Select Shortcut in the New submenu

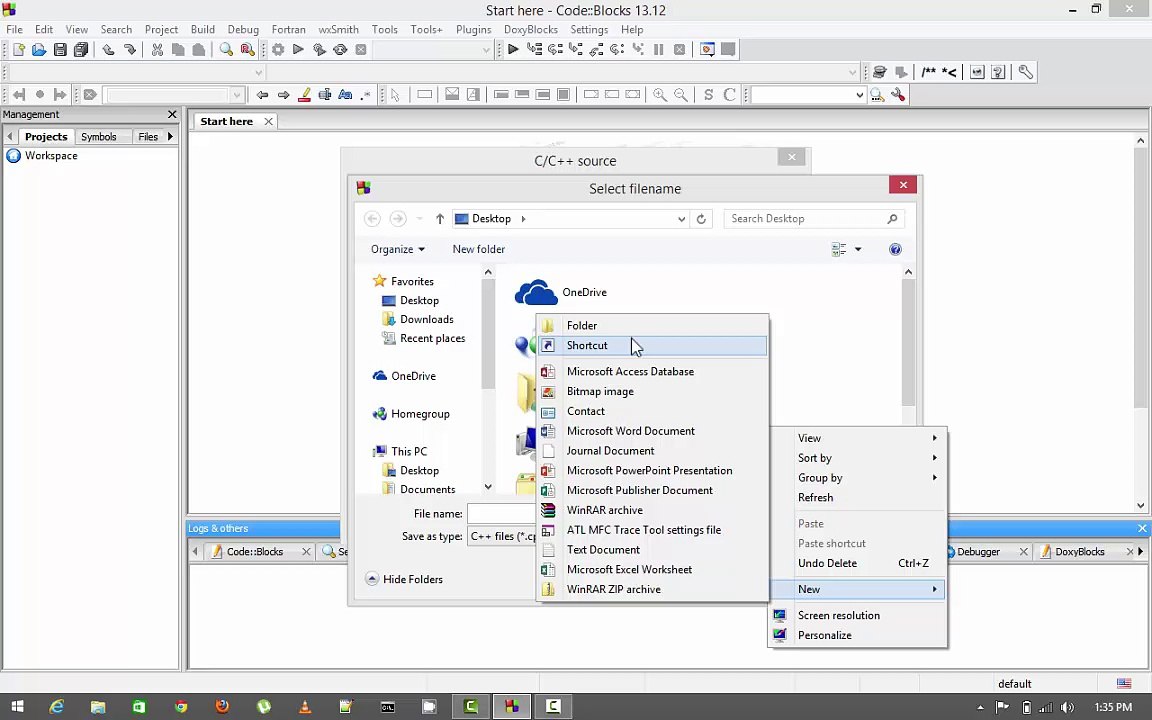(652, 345)
